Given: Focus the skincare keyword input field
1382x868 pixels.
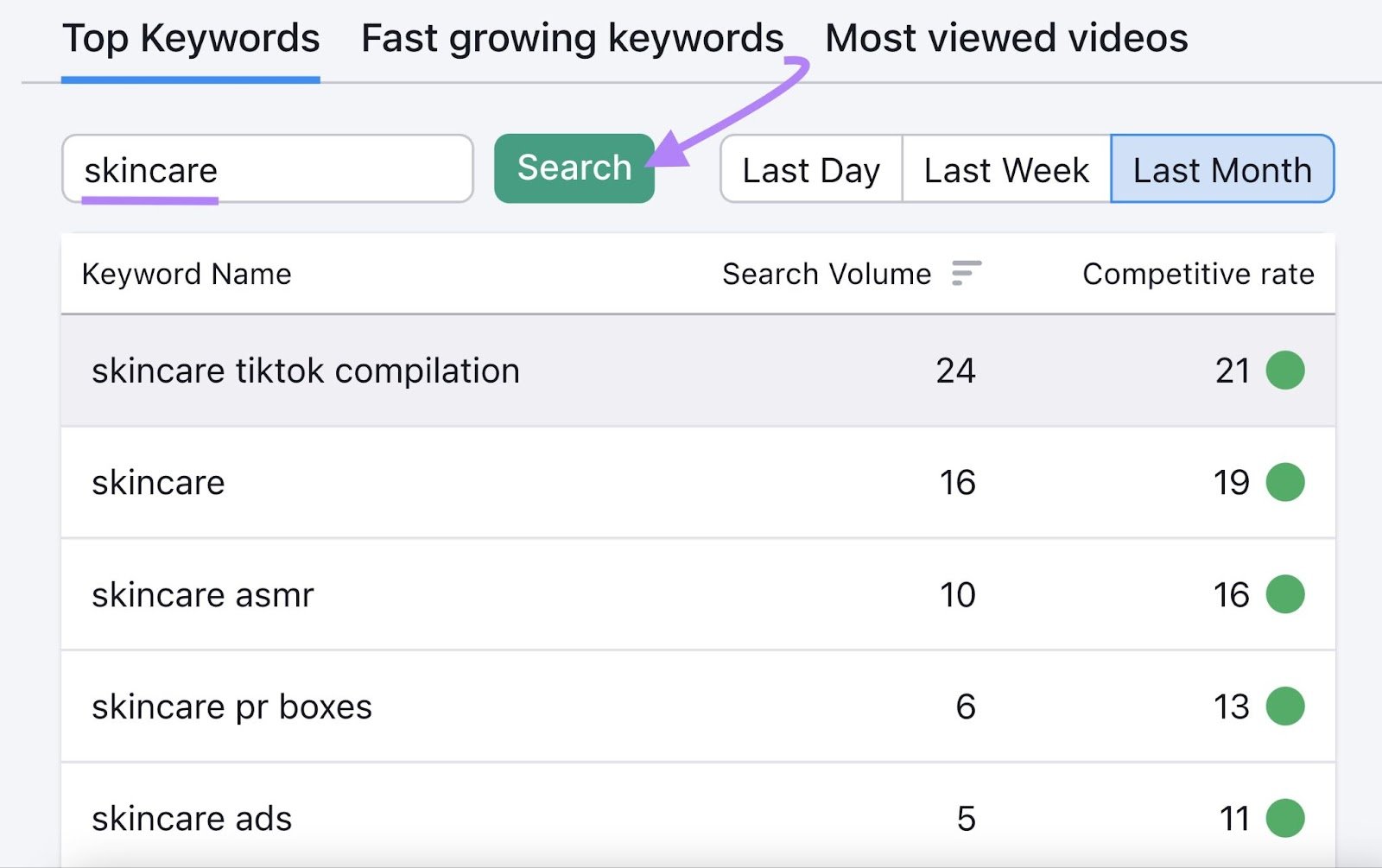Looking at the screenshot, I should [x=268, y=169].
